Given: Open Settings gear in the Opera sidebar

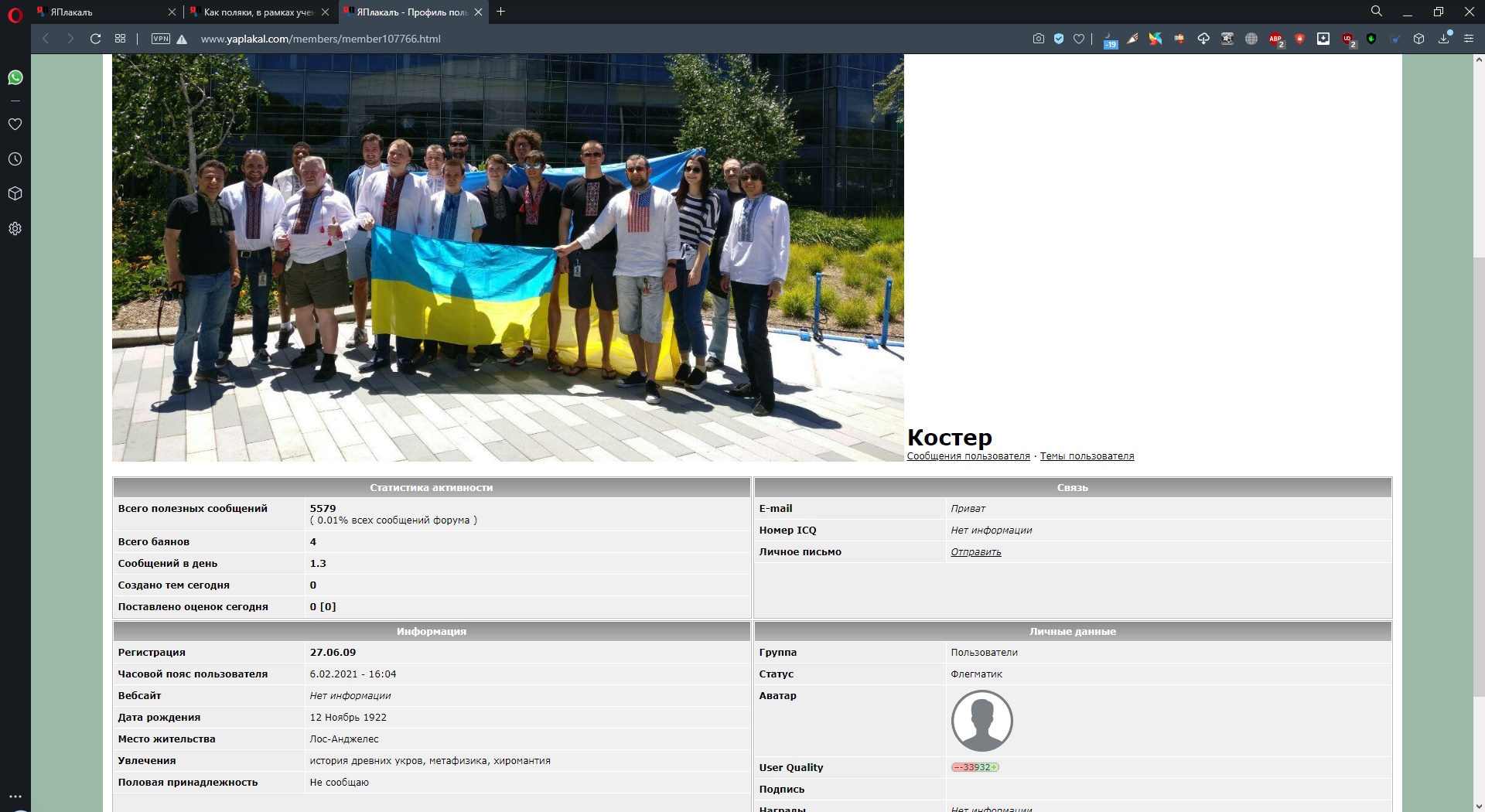Looking at the screenshot, I should [15, 228].
